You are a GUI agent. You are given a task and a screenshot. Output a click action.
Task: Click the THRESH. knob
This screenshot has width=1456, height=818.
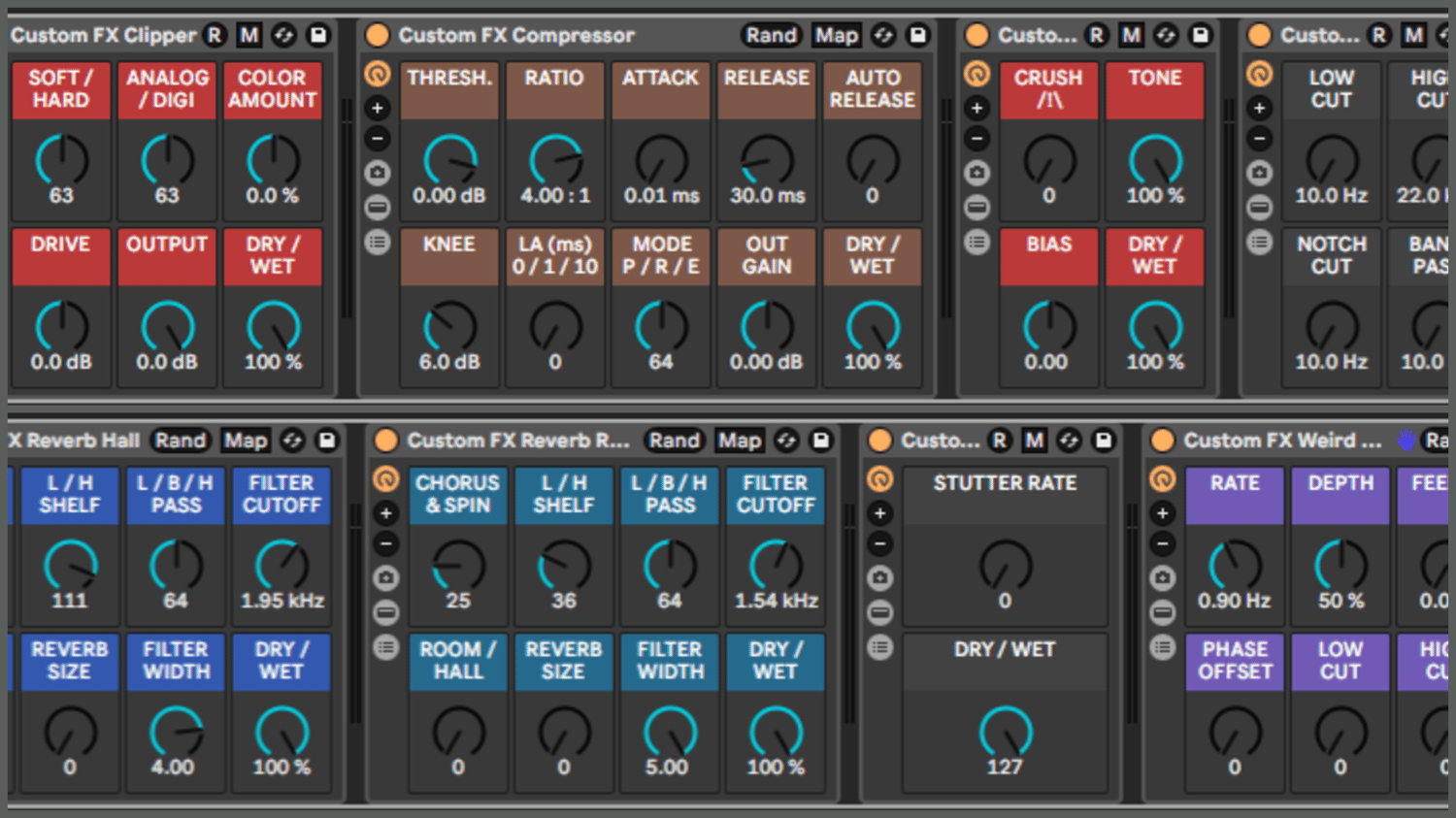[449, 160]
